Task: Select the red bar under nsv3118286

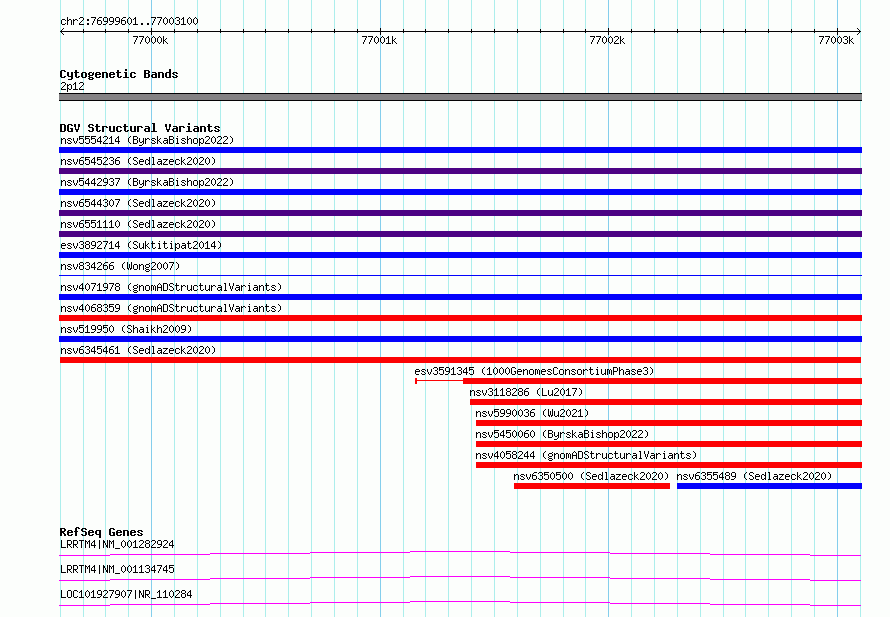Action: (666, 402)
